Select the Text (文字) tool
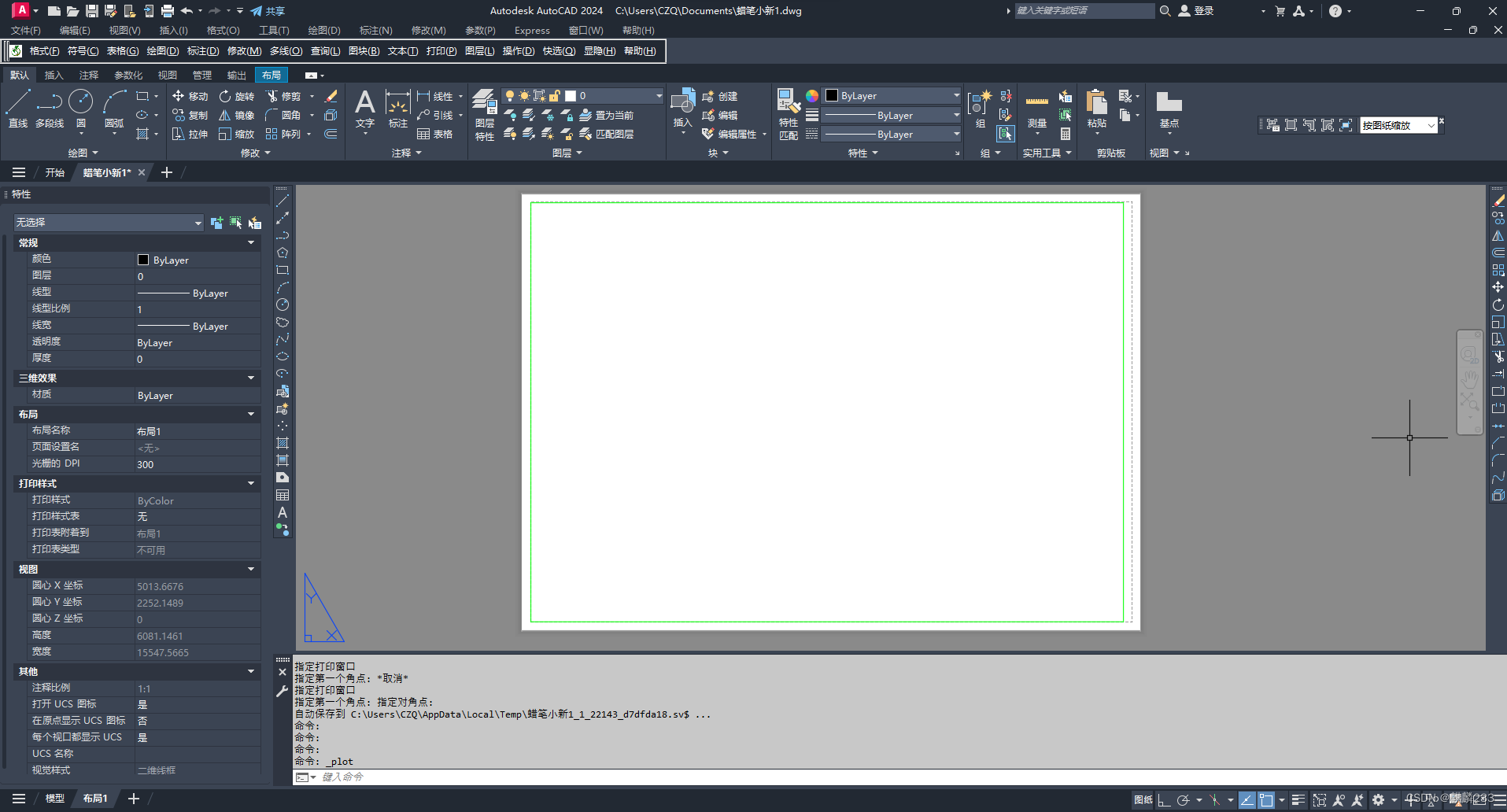 pyautogui.click(x=364, y=109)
